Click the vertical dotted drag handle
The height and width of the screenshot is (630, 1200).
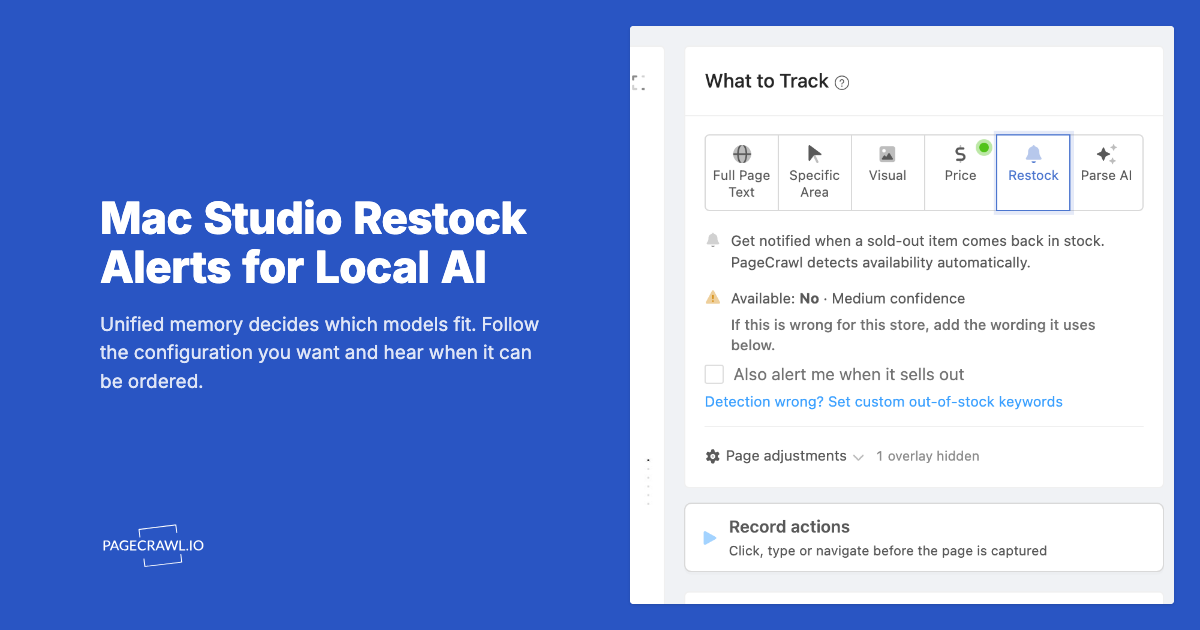click(648, 481)
